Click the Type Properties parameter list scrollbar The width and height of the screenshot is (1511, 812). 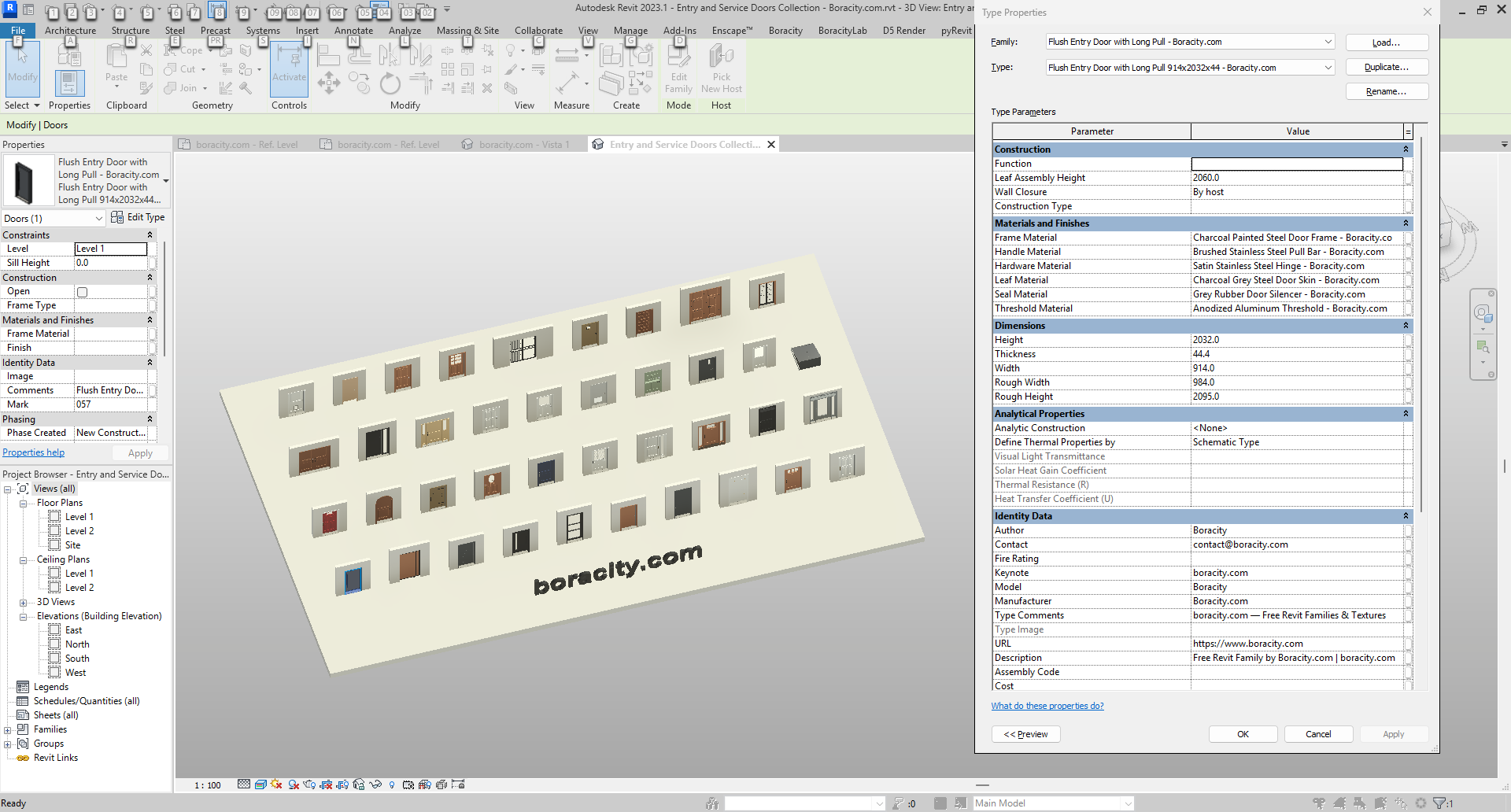click(1421, 323)
